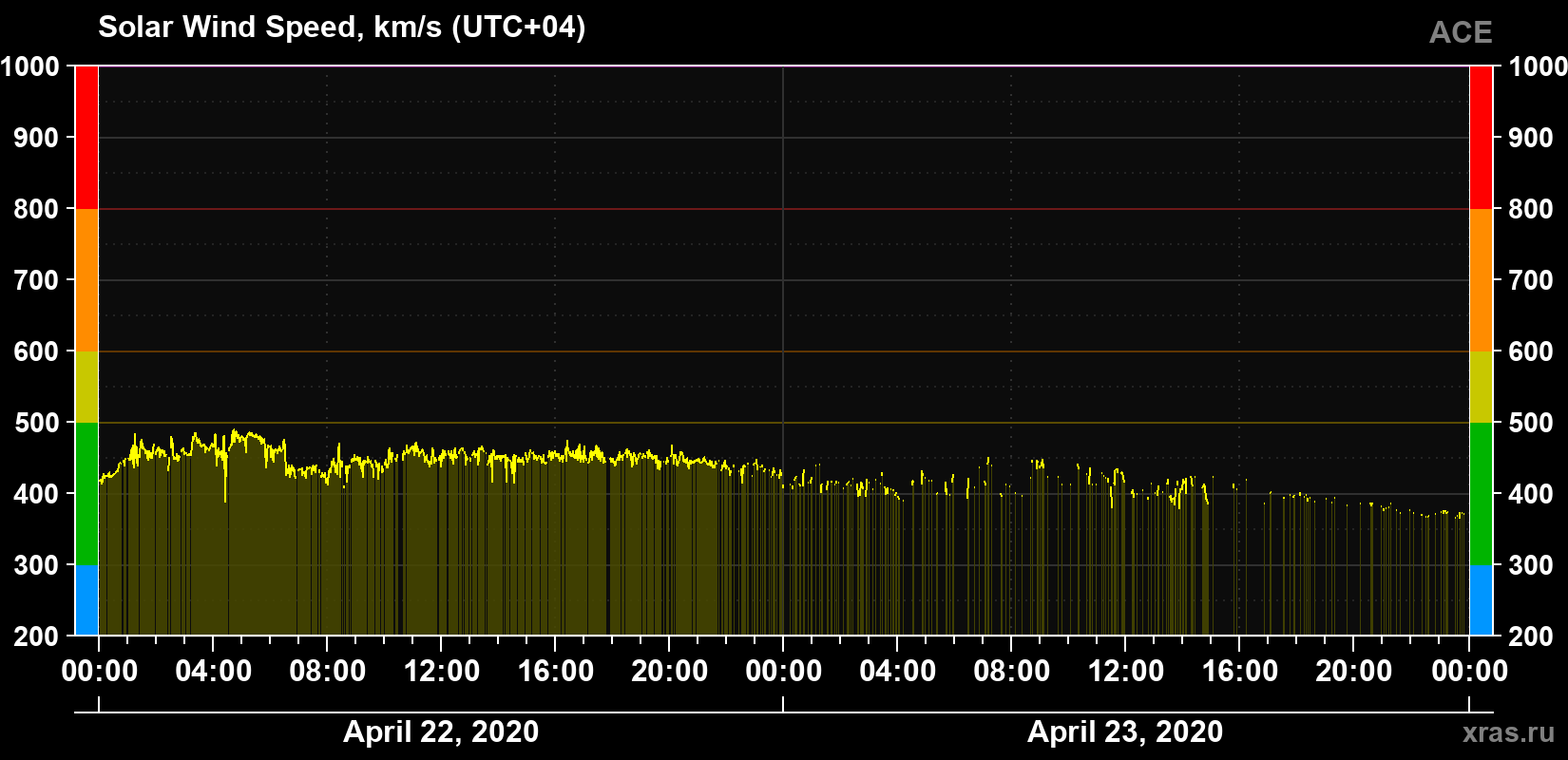Click the right axis '800' label
The image size is (1568, 760).
(1531, 209)
